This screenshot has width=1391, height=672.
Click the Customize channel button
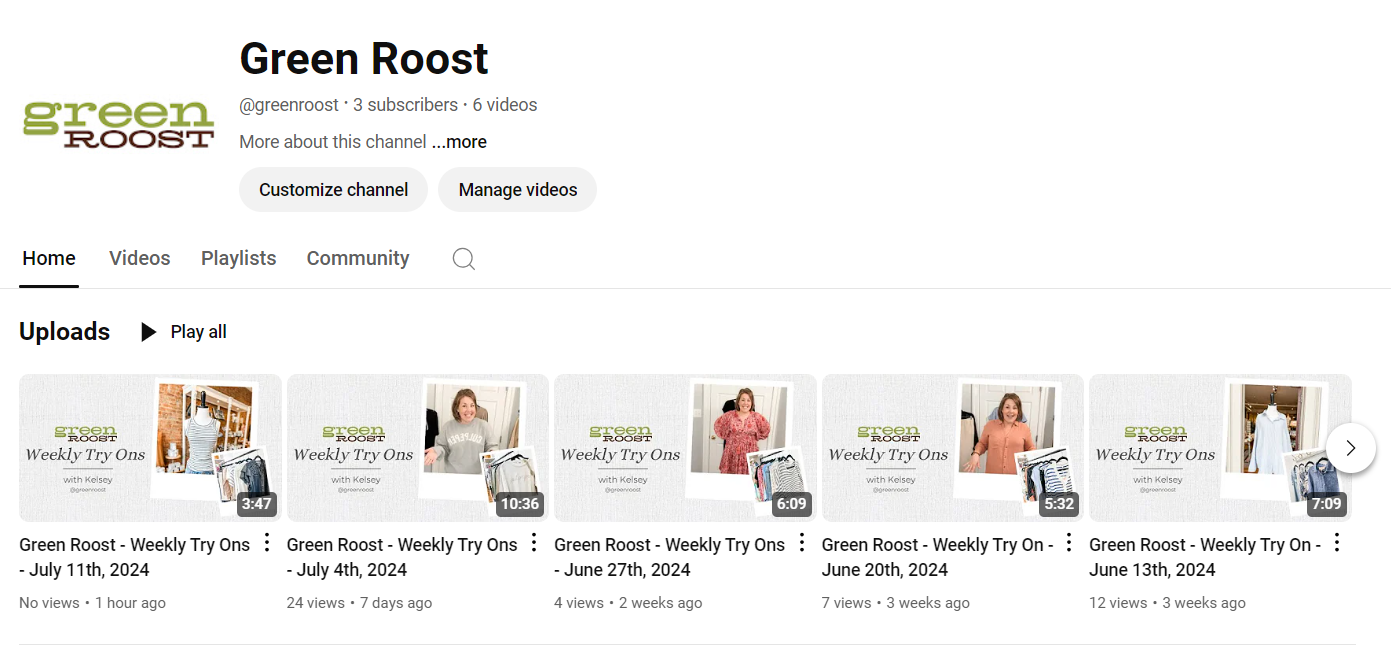333,190
